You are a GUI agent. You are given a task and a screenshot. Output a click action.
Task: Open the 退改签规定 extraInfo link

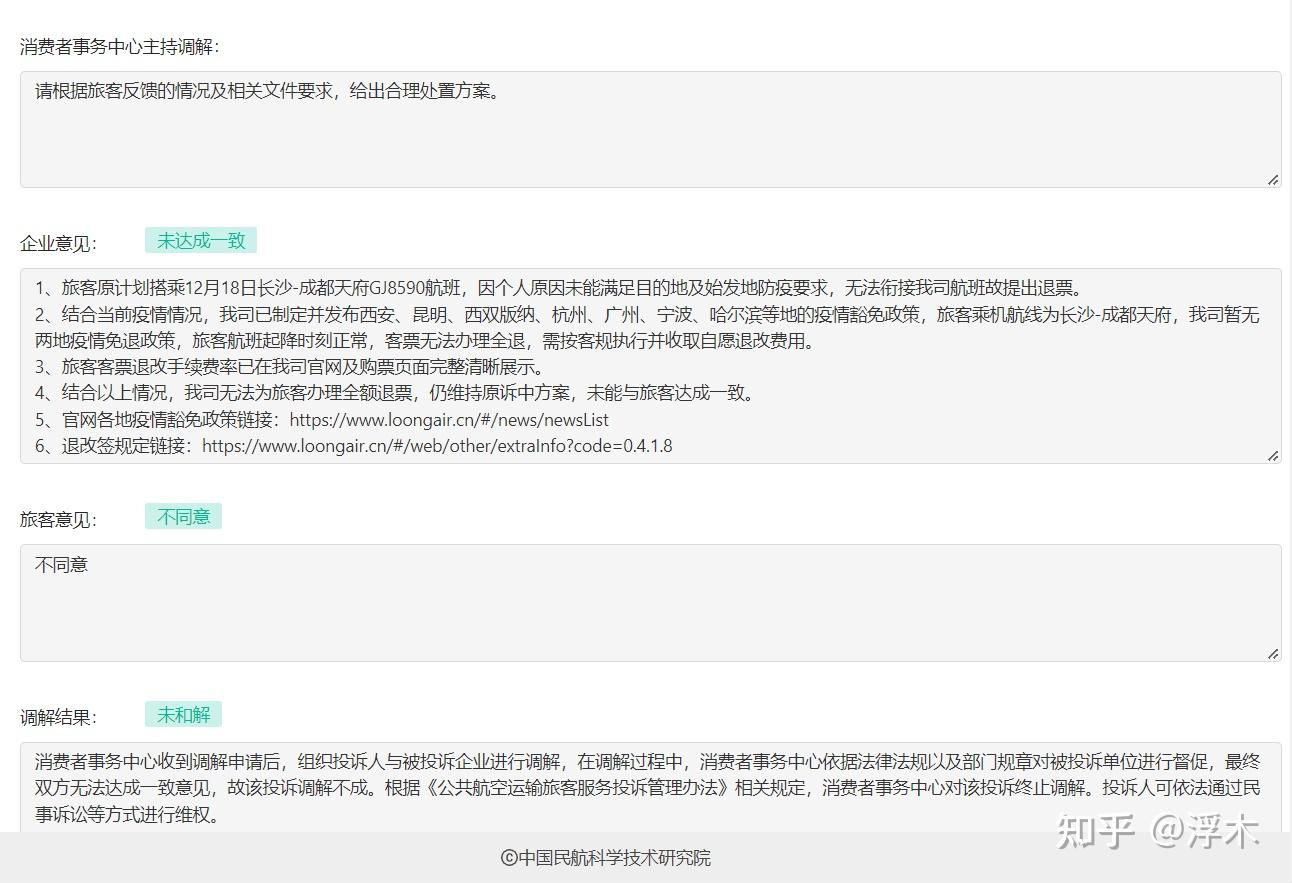[435, 446]
